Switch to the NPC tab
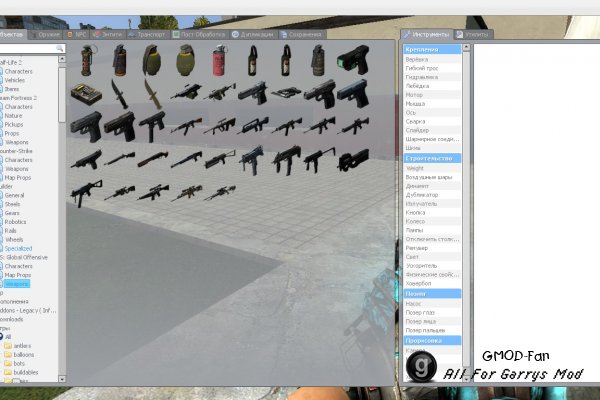The image size is (600, 400). [x=77, y=34]
